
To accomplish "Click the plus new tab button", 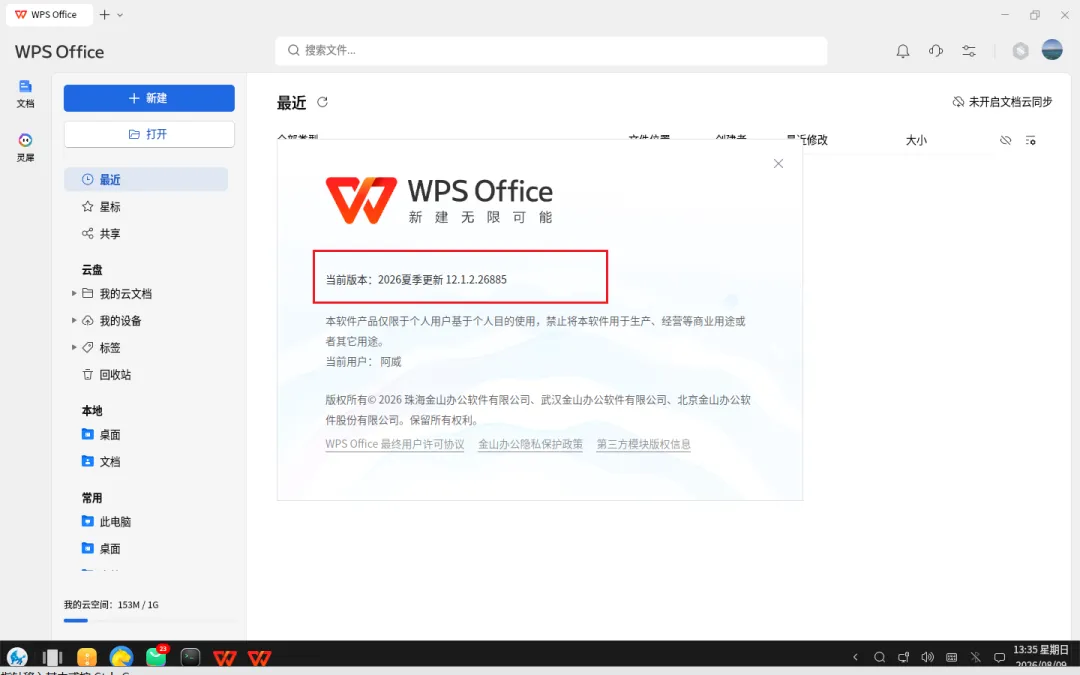I will (x=105, y=14).
